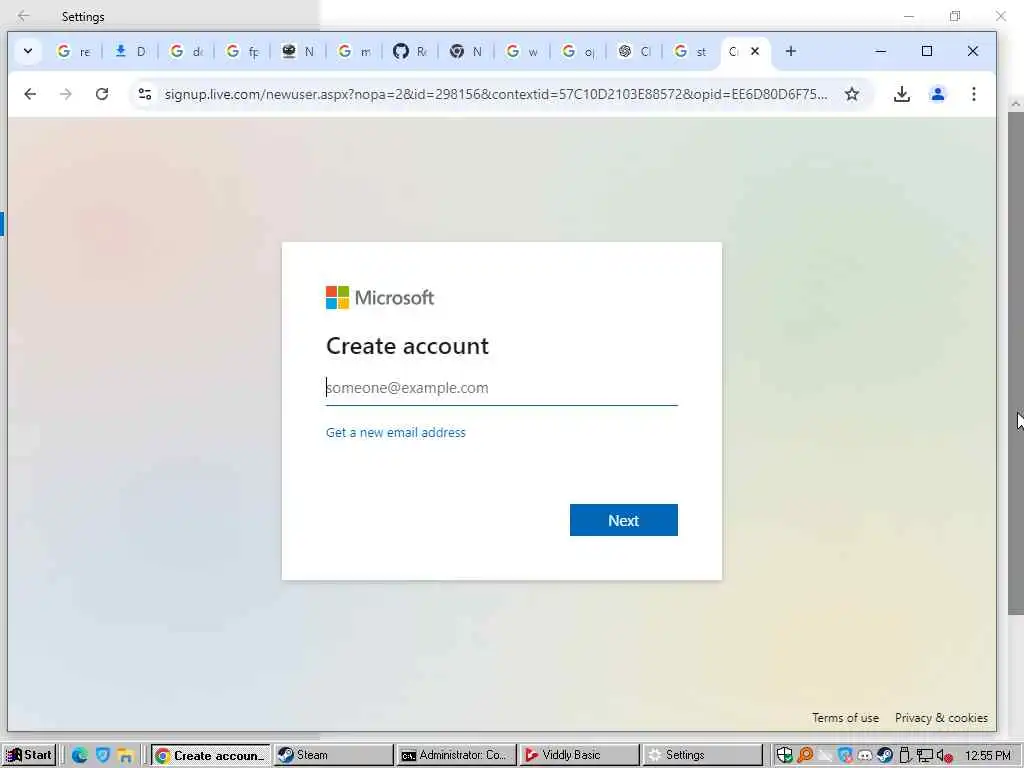Launch Edge from the quick launch bar
The width and height of the screenshot is (1024, 768).
point(80,756)
